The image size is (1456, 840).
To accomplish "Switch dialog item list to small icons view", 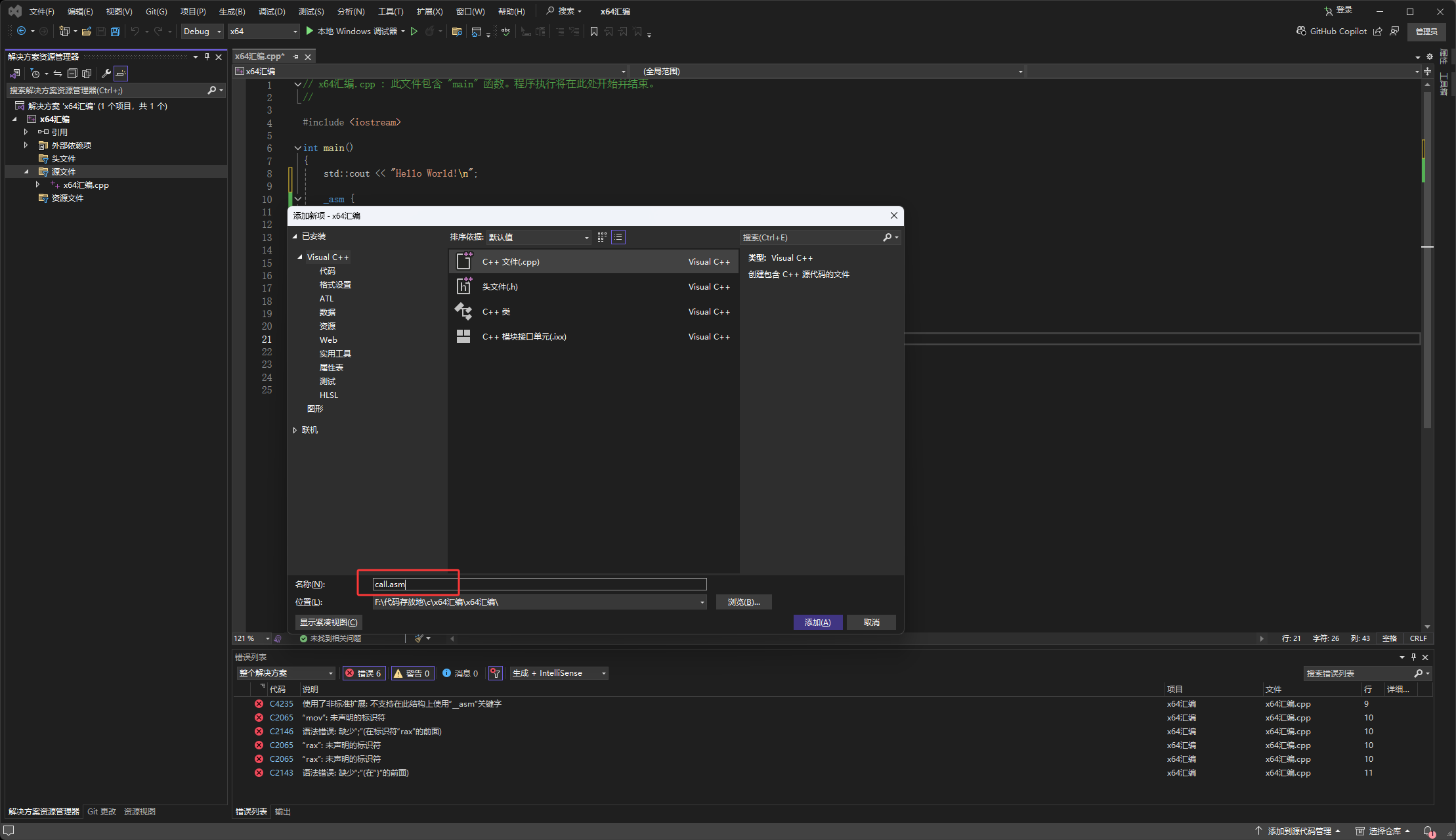I will [x=602, y=237].
